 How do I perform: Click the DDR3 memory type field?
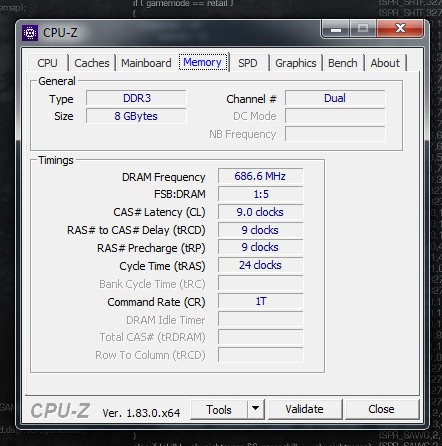tap(136, 98)
